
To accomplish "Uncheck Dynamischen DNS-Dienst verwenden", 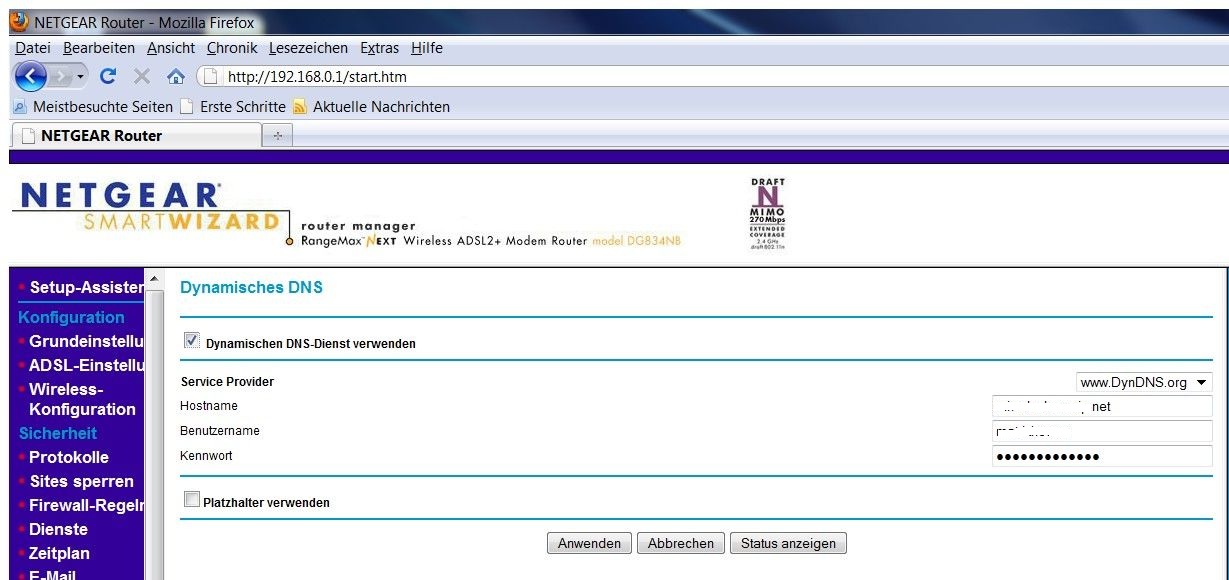I will click(x=192, y=341).
